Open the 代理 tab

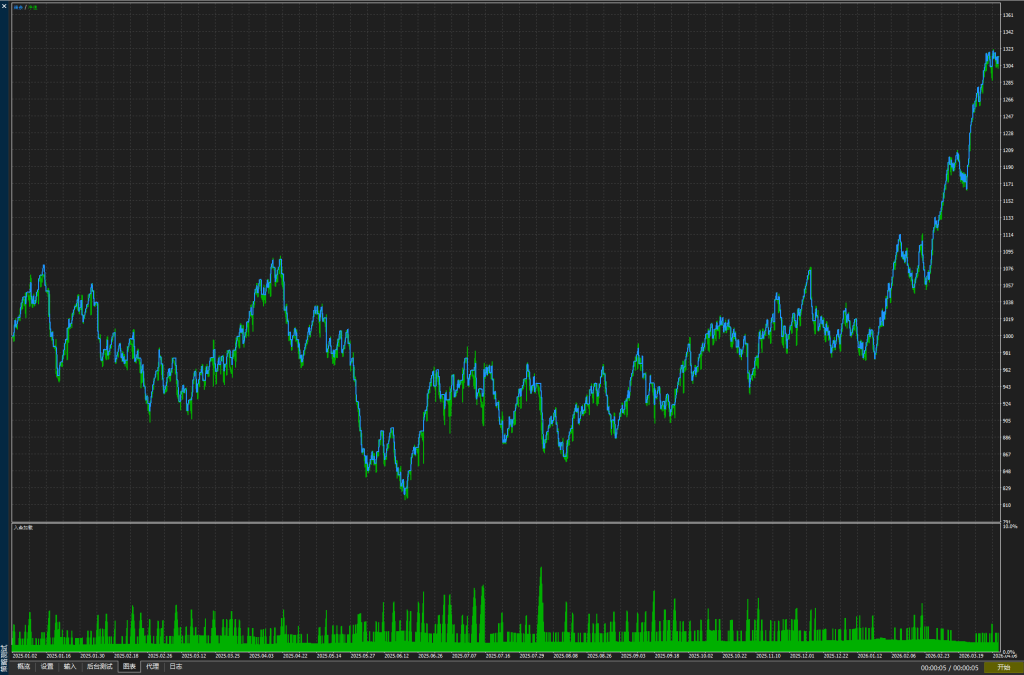(x=152, y=666)
